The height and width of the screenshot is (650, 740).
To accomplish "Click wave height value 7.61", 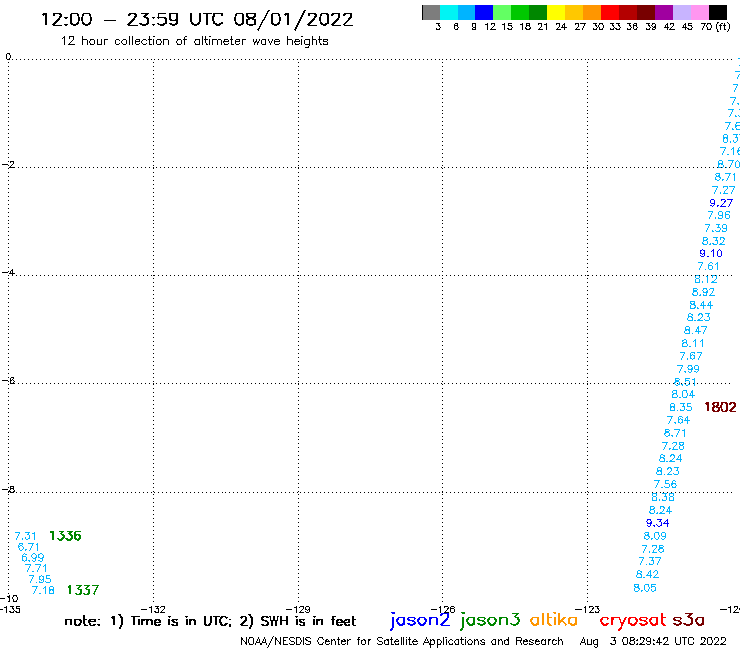I will click(x=708, y=267).
